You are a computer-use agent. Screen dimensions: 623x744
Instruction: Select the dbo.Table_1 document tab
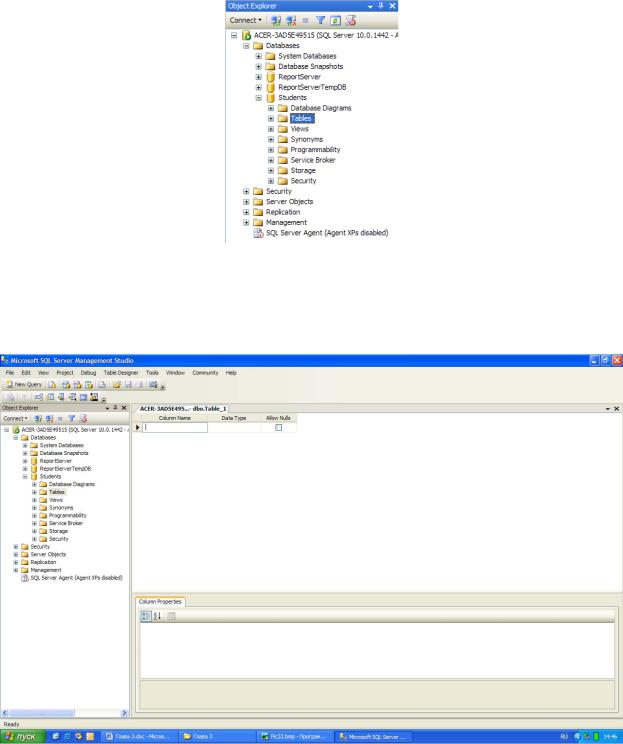(183, 409)
